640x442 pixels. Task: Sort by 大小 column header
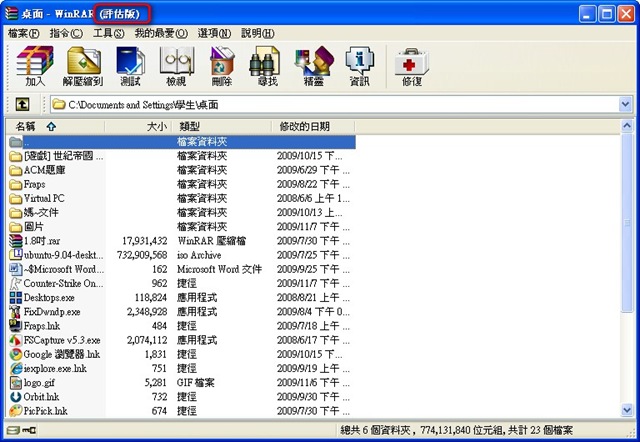click(138, 127)
